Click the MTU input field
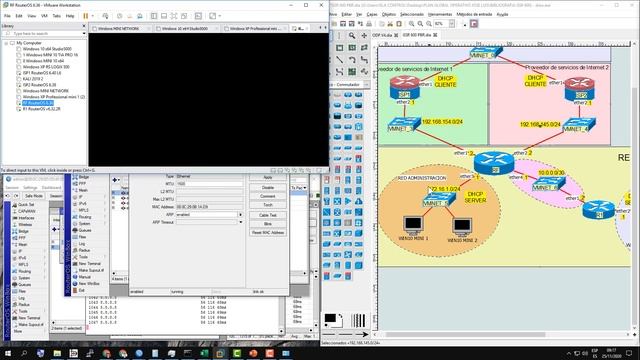 point(209,184)
